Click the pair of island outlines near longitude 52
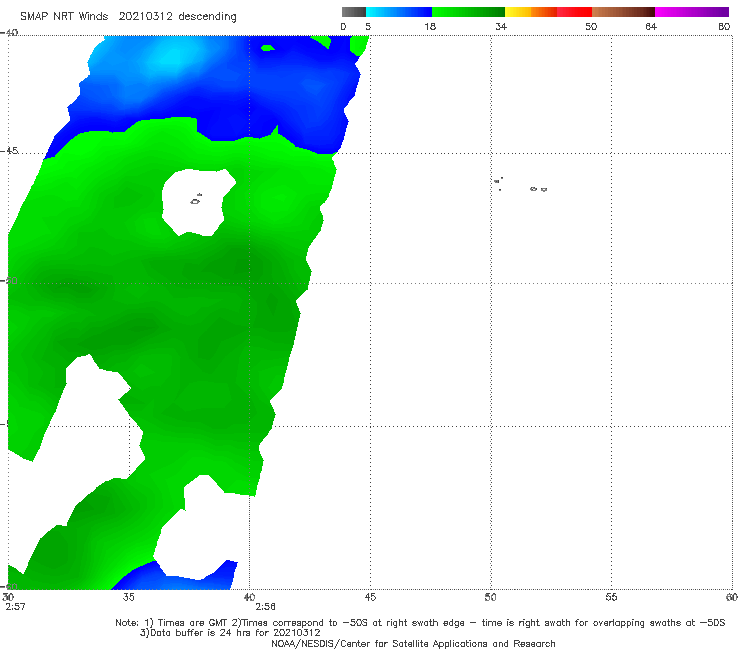Screen dimensions: 740x650 pos(538,189)
